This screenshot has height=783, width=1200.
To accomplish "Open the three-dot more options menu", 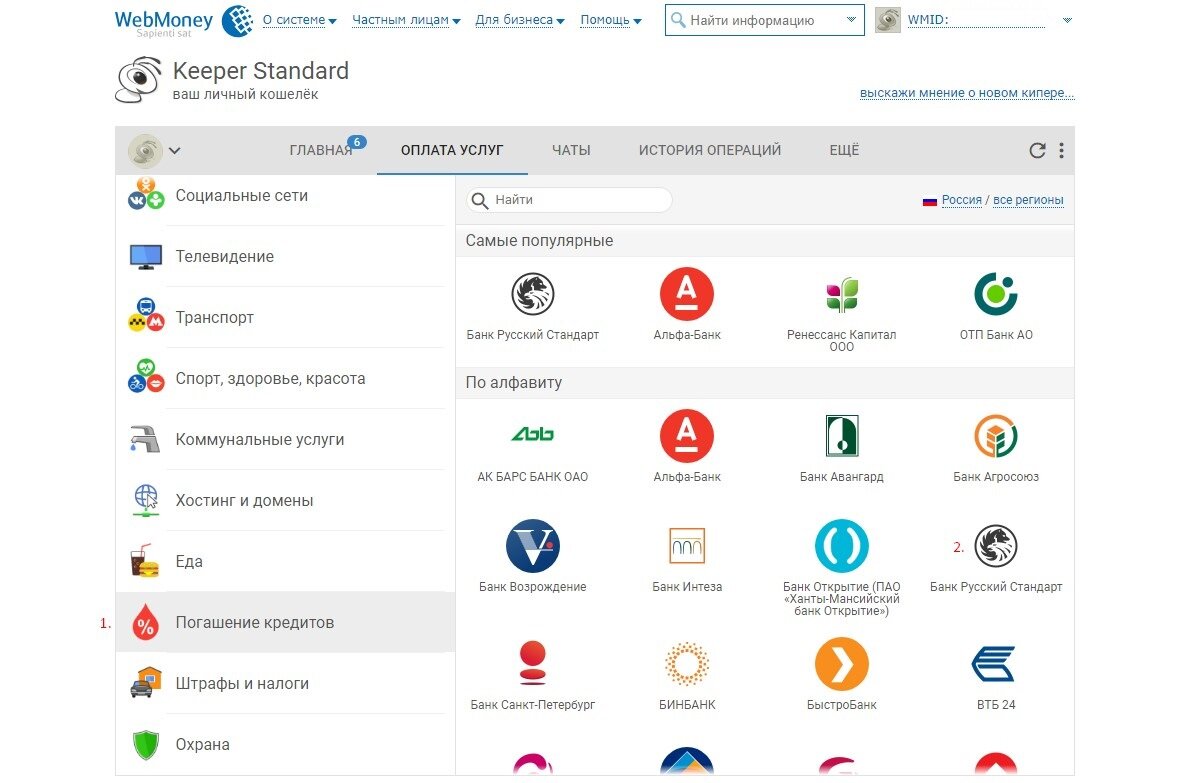I will 1061,151.
